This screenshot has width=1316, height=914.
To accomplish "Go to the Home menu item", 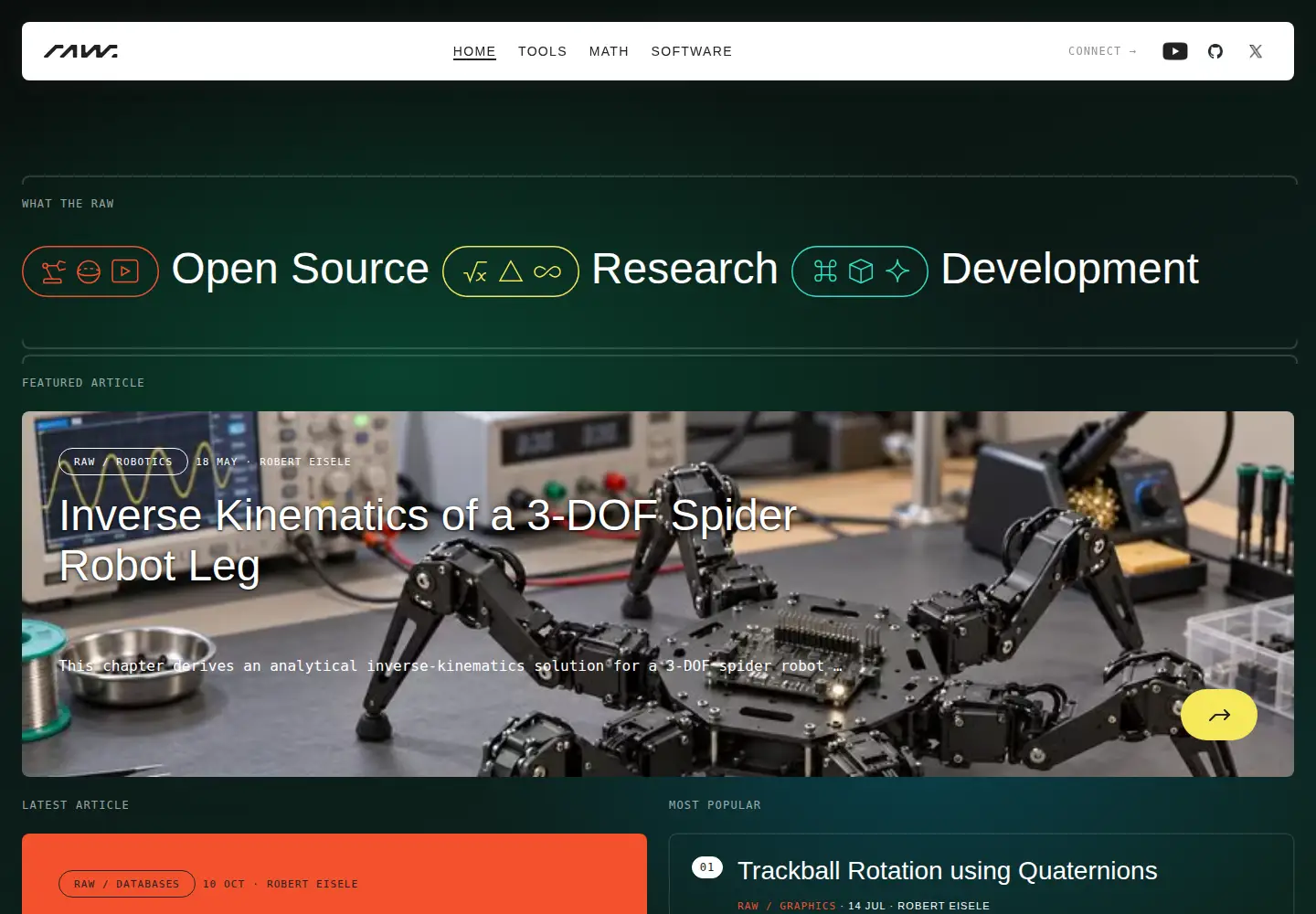I will (474, 51).
